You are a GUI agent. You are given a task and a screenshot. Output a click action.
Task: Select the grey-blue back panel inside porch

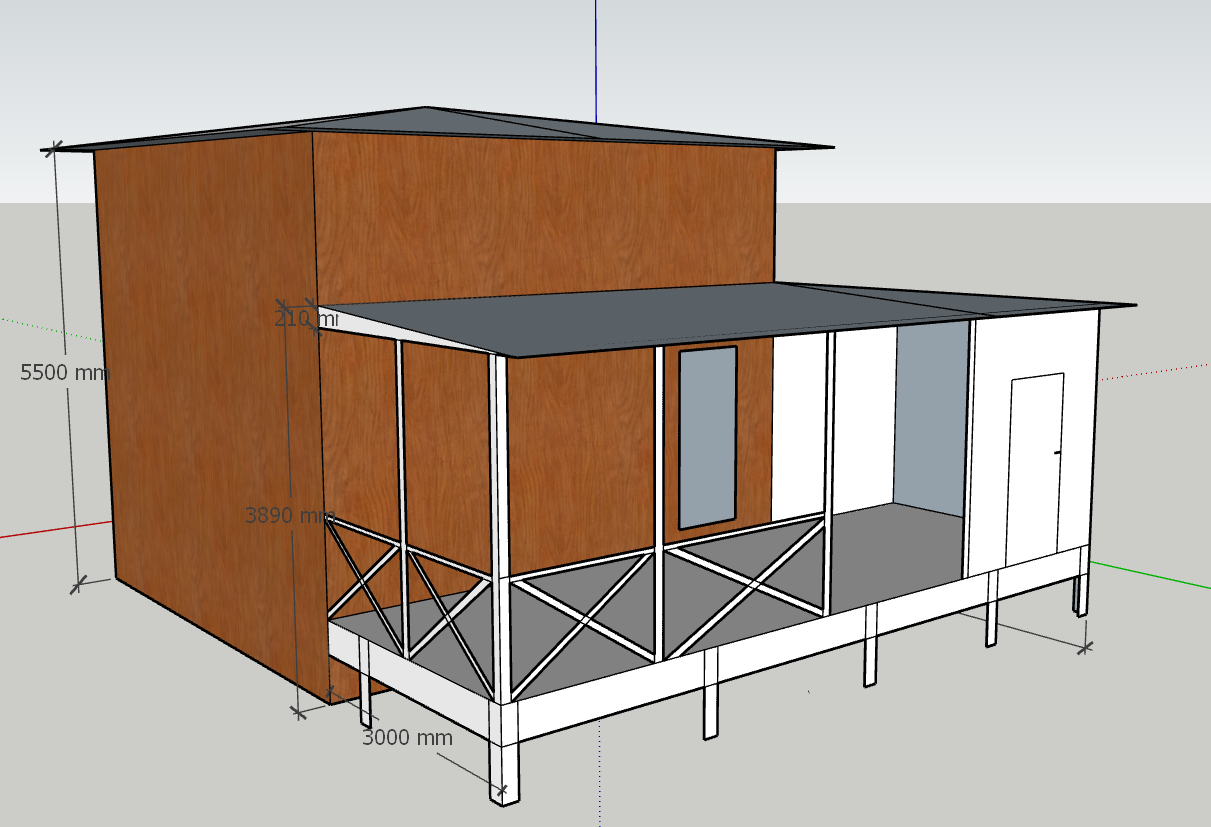point(930,420)
